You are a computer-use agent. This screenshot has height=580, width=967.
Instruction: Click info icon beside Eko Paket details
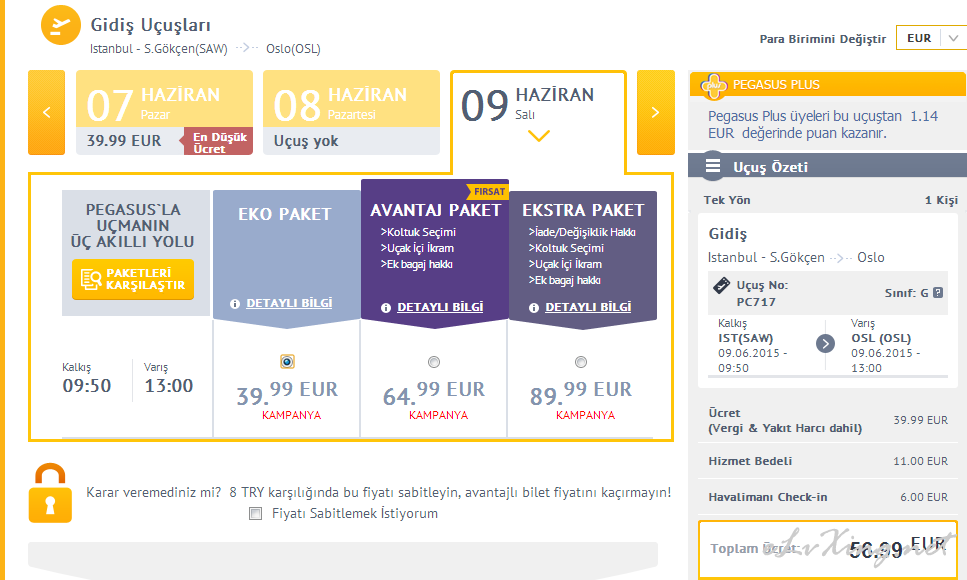[x=234, y=304]
